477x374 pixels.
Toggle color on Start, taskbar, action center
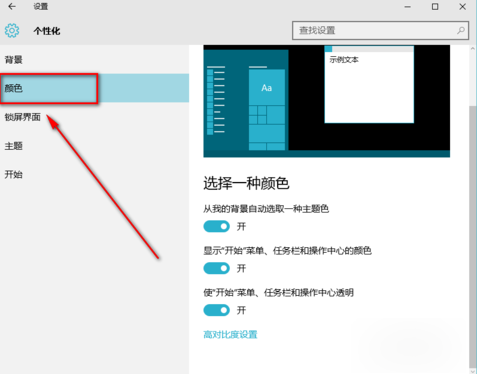[x=217, y=268]
